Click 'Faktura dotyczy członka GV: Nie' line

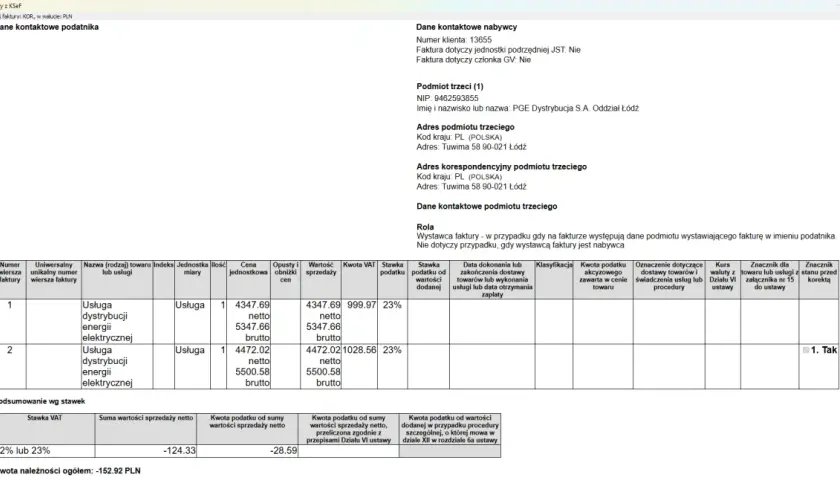473,60
